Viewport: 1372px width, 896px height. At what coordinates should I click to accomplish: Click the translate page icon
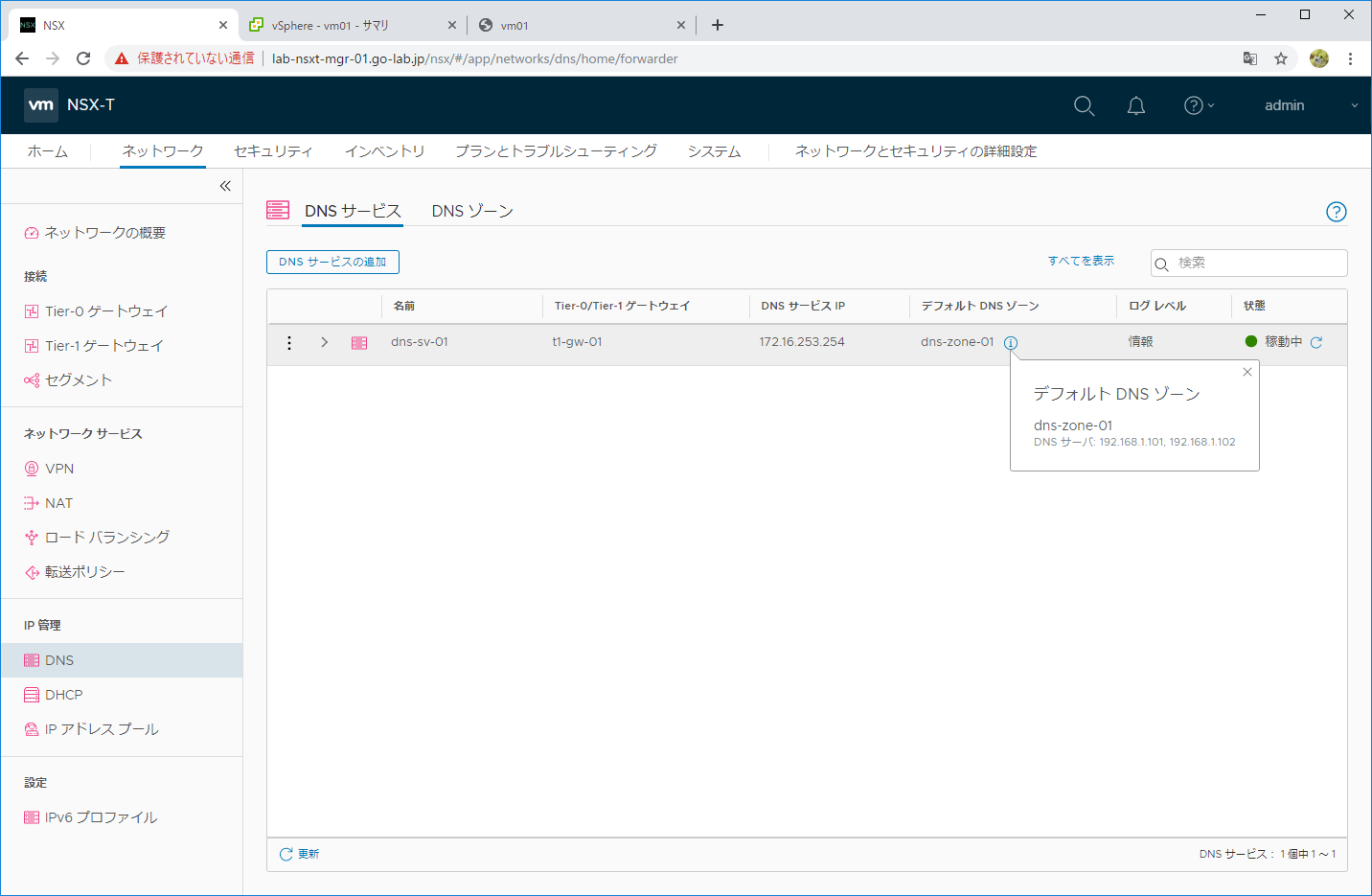click(1250, 58)
